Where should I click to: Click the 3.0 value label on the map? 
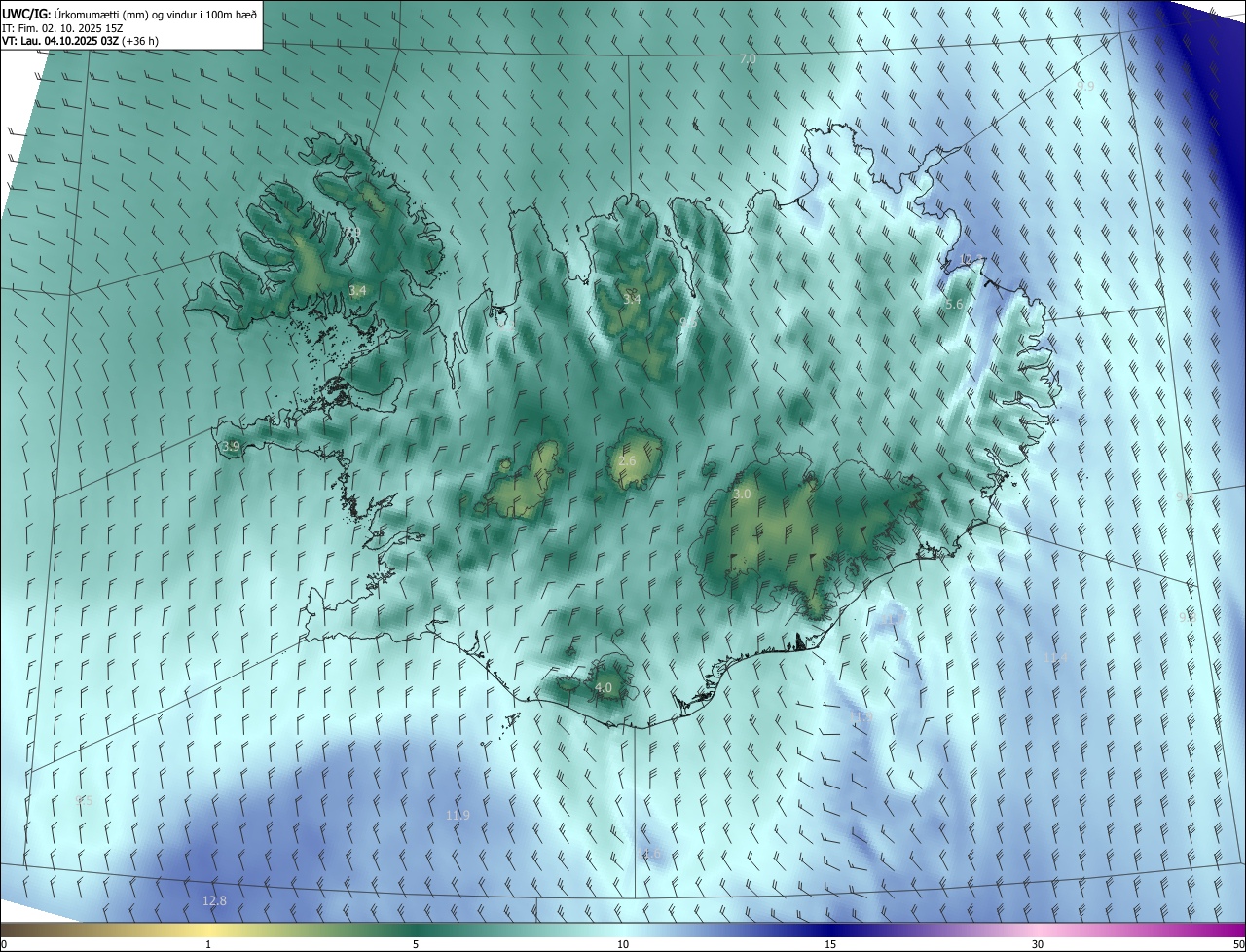742,494
